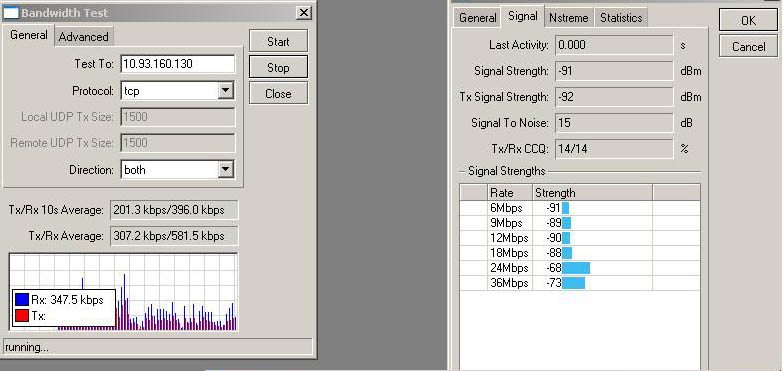The width and height of the screenshot is (783, 371).
Task: Click the -73 strength bar for 36Mbps
Action: [573, 283]
